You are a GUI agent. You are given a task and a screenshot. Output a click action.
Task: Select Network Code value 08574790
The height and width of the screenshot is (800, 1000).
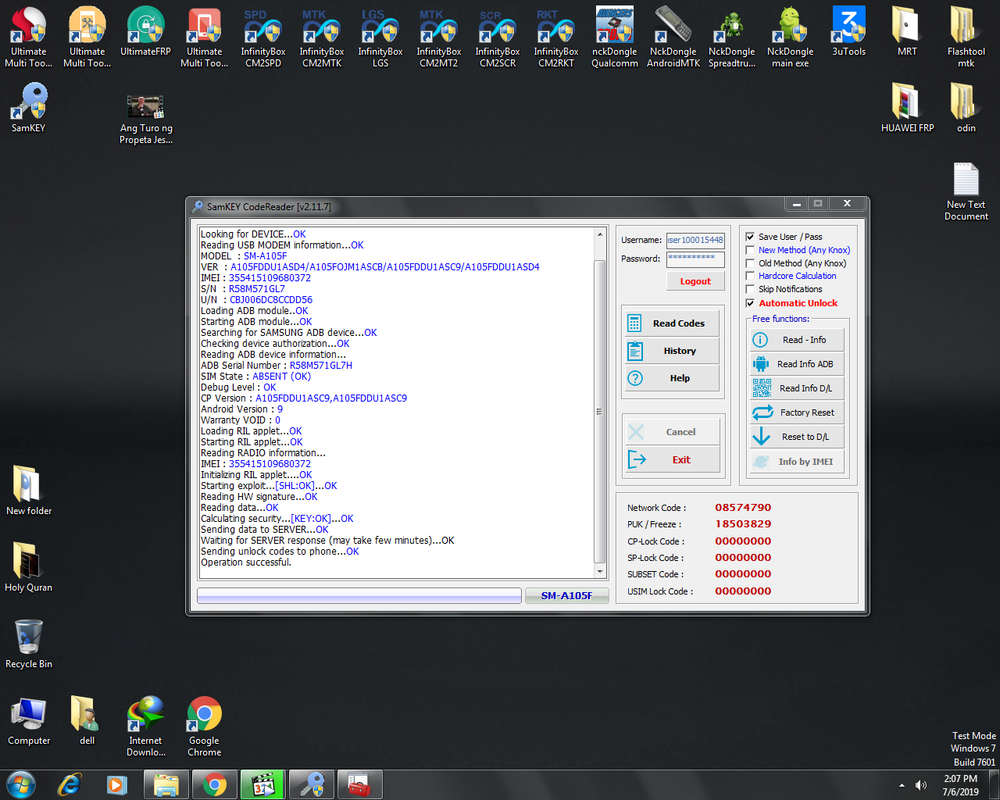pyautogui.click(x=743, y=508)
